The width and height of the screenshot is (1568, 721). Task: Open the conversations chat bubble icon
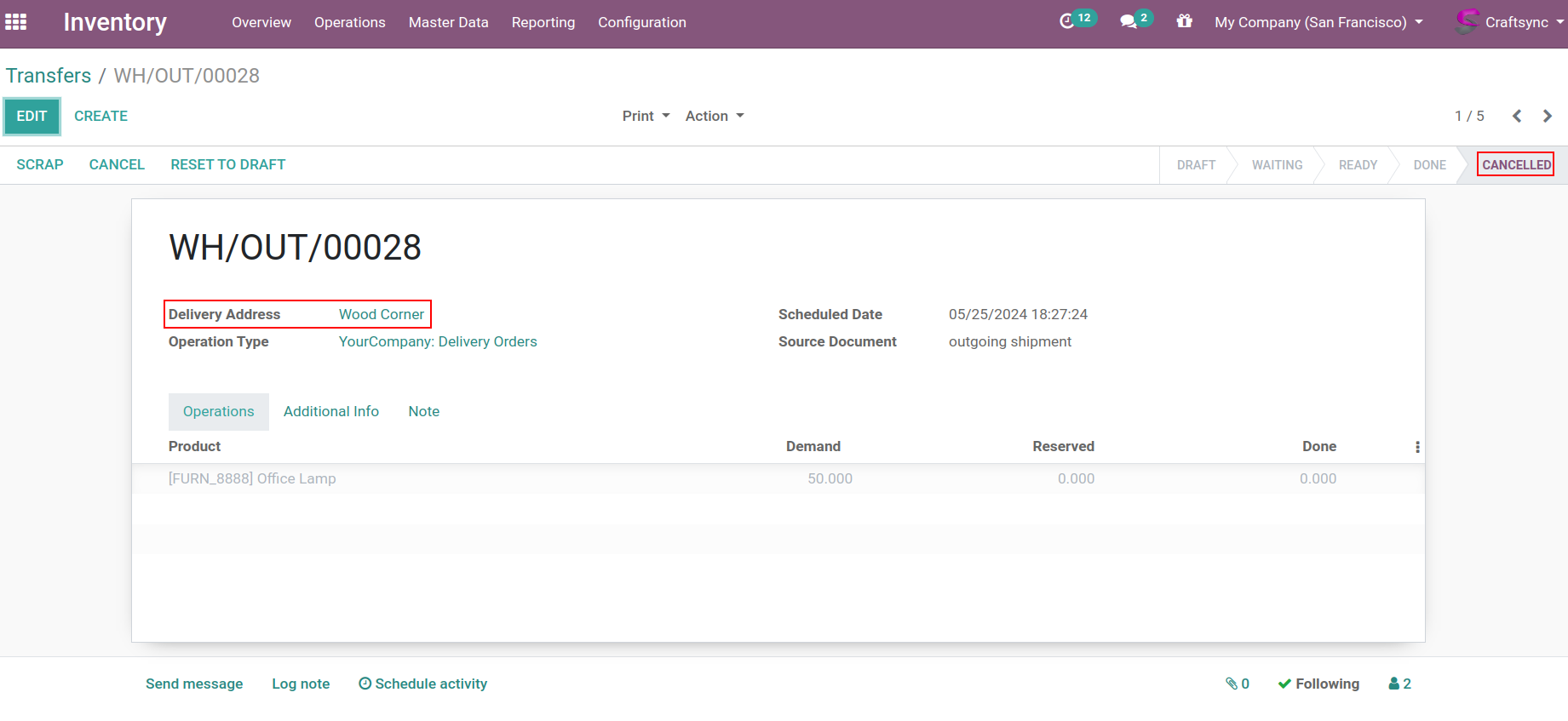click(x=1129, y=21)
